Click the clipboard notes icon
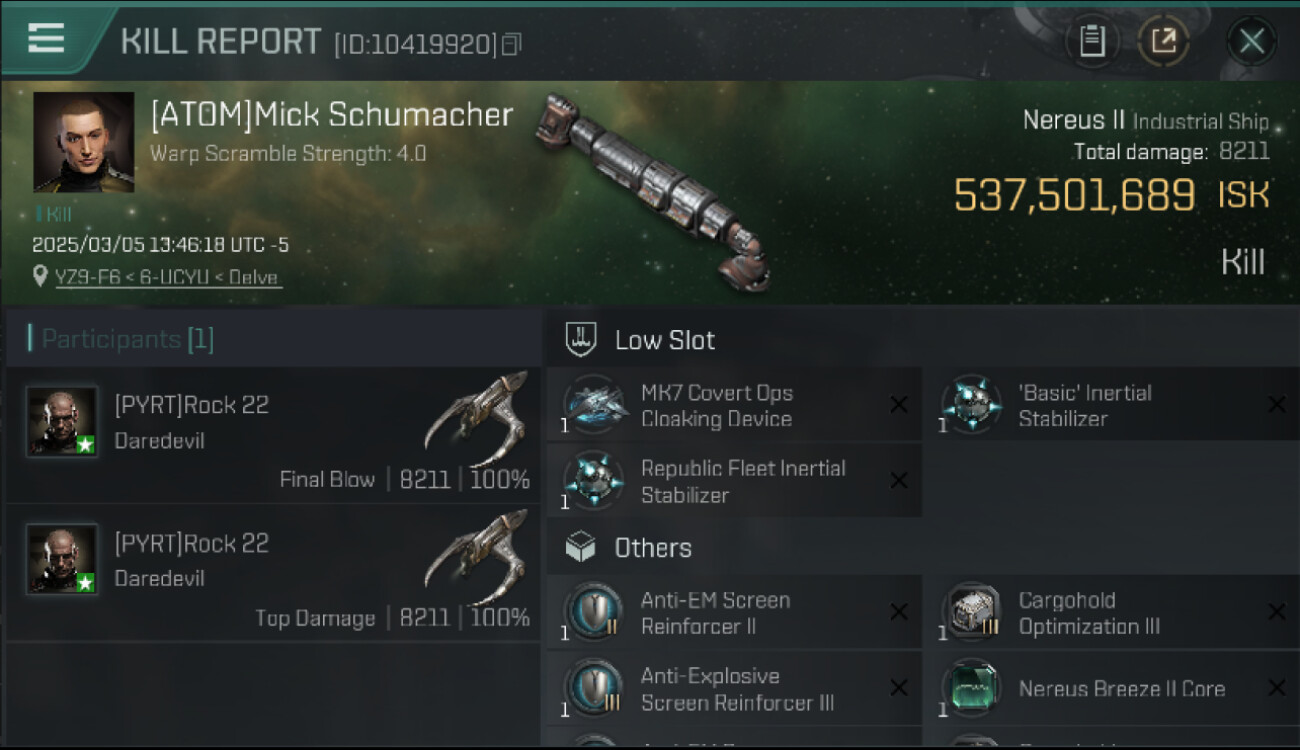The image size is (1300, 750). (1092, 42)
